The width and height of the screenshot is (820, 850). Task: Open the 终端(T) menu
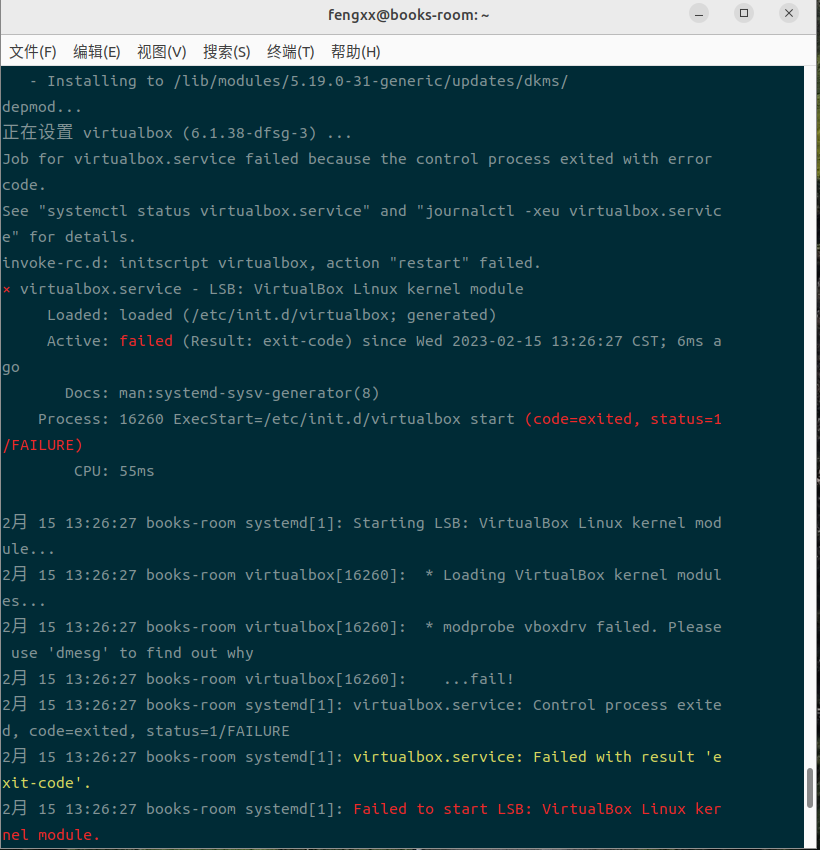(x=290, y=52)
